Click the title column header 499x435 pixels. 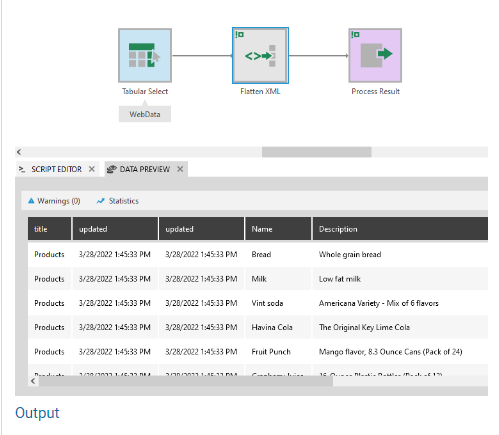click(49, 229)
